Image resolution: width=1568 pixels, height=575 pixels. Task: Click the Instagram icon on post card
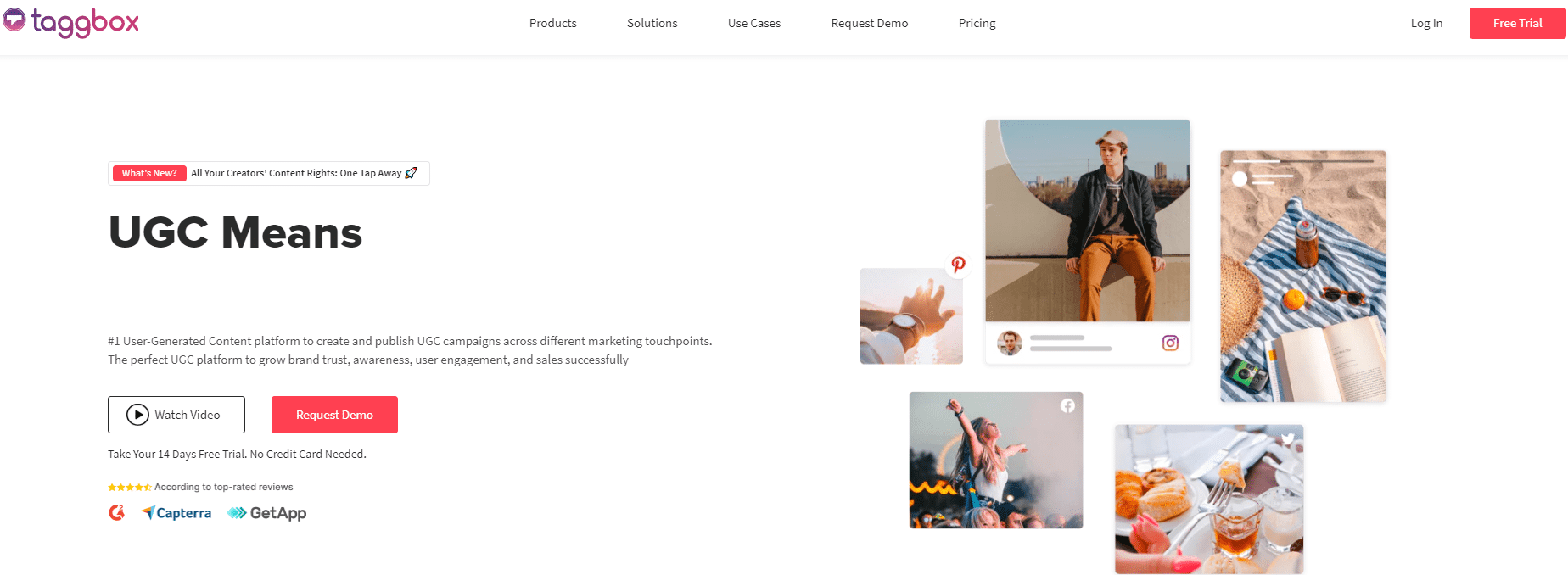(x=1170, y=343)
